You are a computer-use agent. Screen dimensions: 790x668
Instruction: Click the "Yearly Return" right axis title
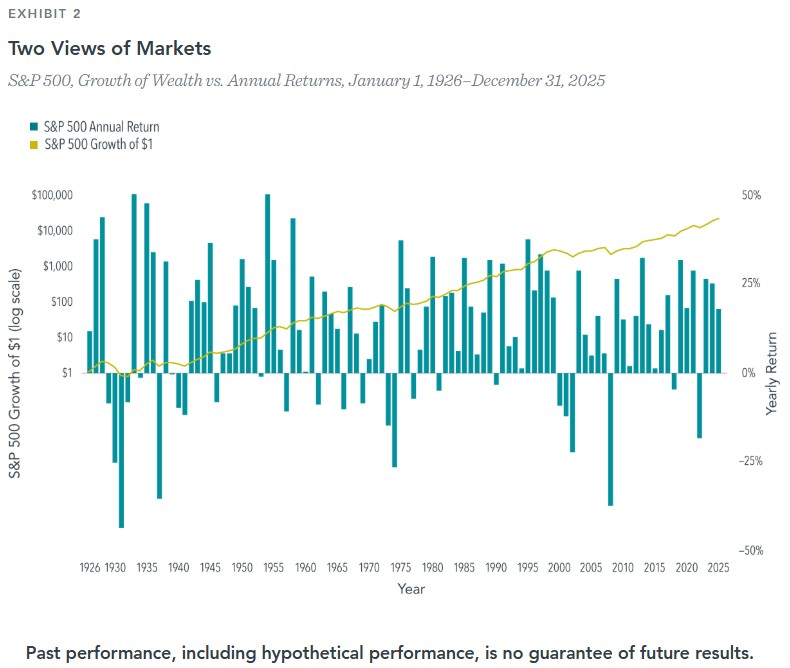coord(771,373)
